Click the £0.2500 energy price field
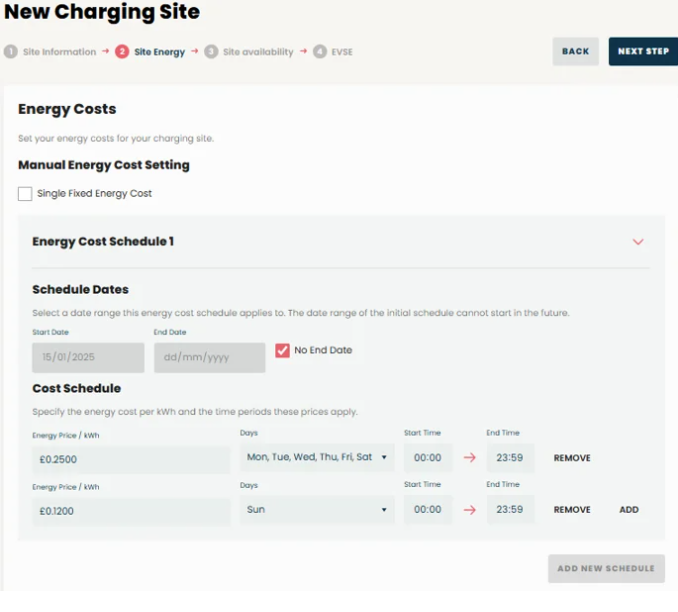This screenshot has height=612, width=678. click(131, 459)
